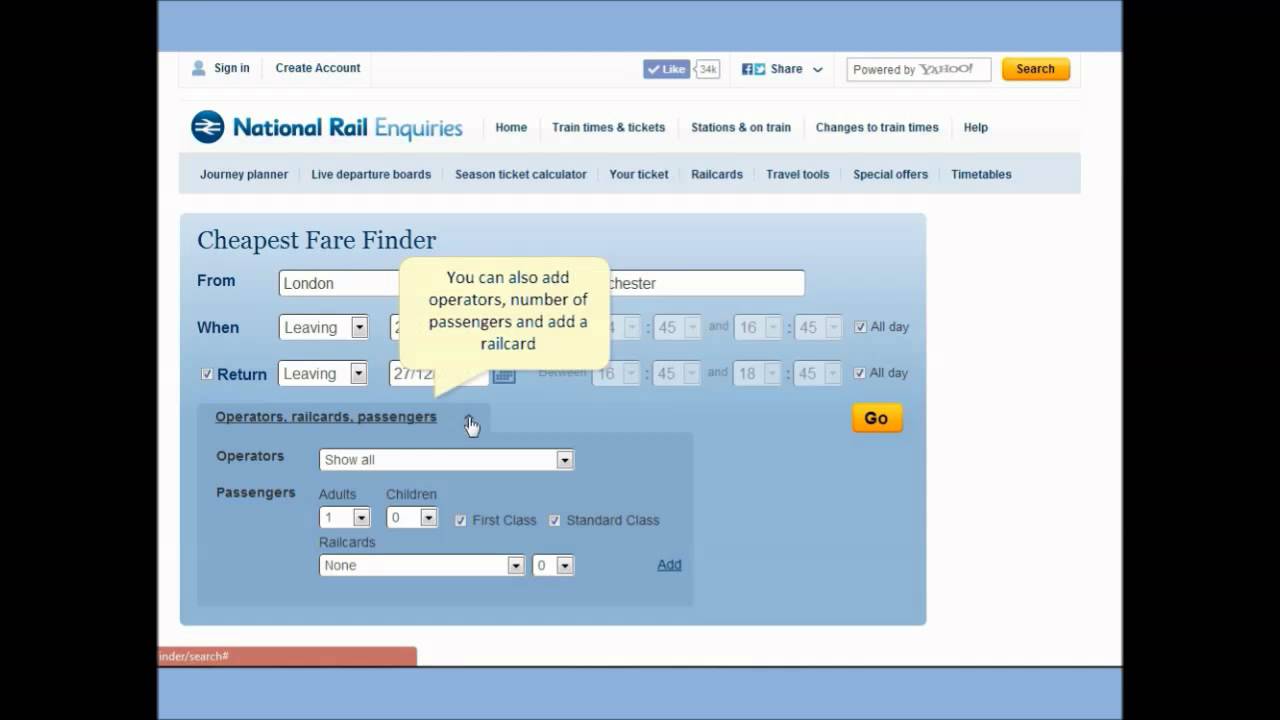Click the Add railcard link
The height and width of the screenshot is (720, 1280).
pos(669,565)
